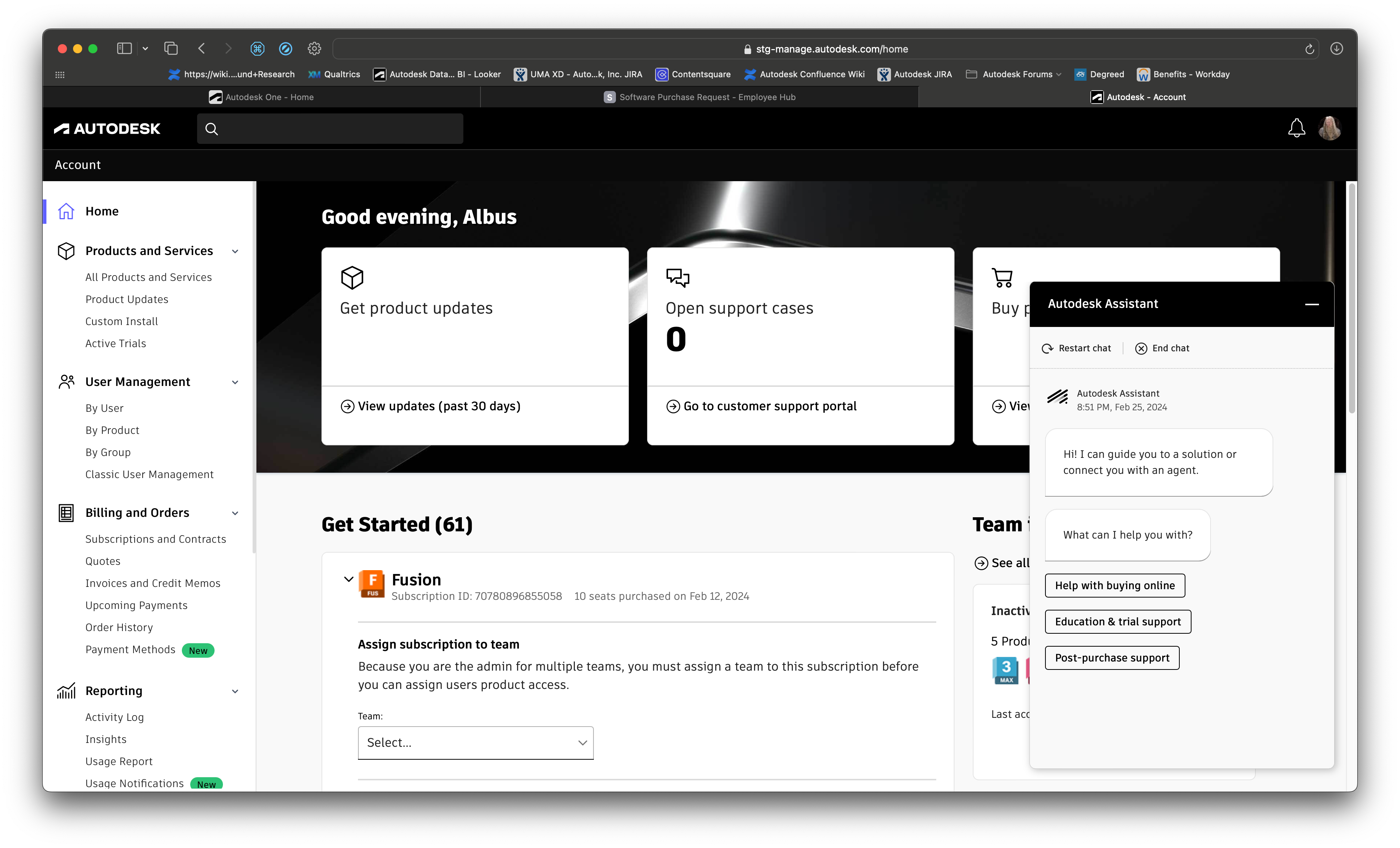Open Subscriptions and Contracts in sidebar
Image resolution: width=1400 pixels, height=848 pixels.
pyautogui.click(x=156, y=539)
